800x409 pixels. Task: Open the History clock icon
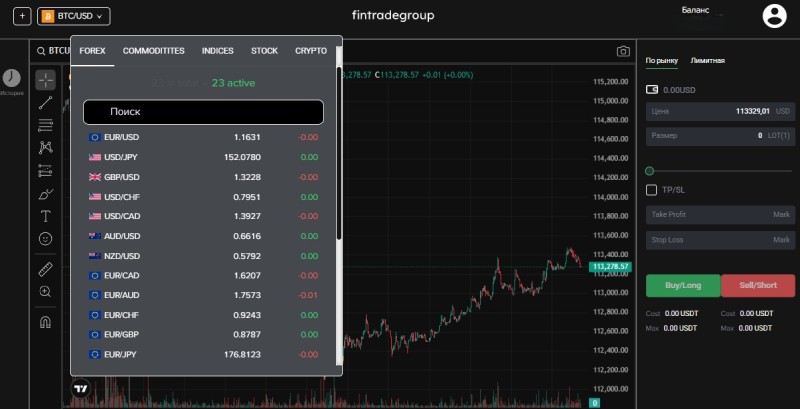pos(12,78)
